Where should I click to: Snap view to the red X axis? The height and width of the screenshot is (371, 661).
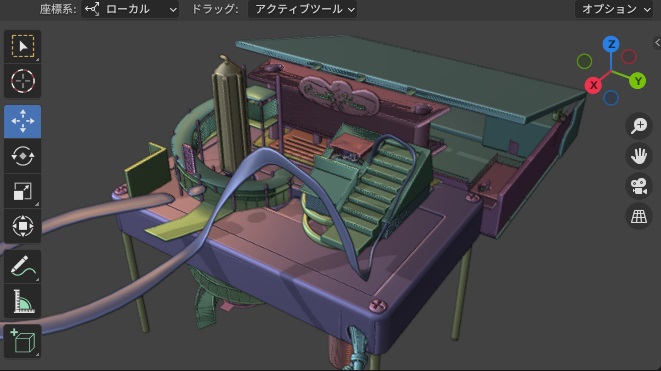[593, 85]
